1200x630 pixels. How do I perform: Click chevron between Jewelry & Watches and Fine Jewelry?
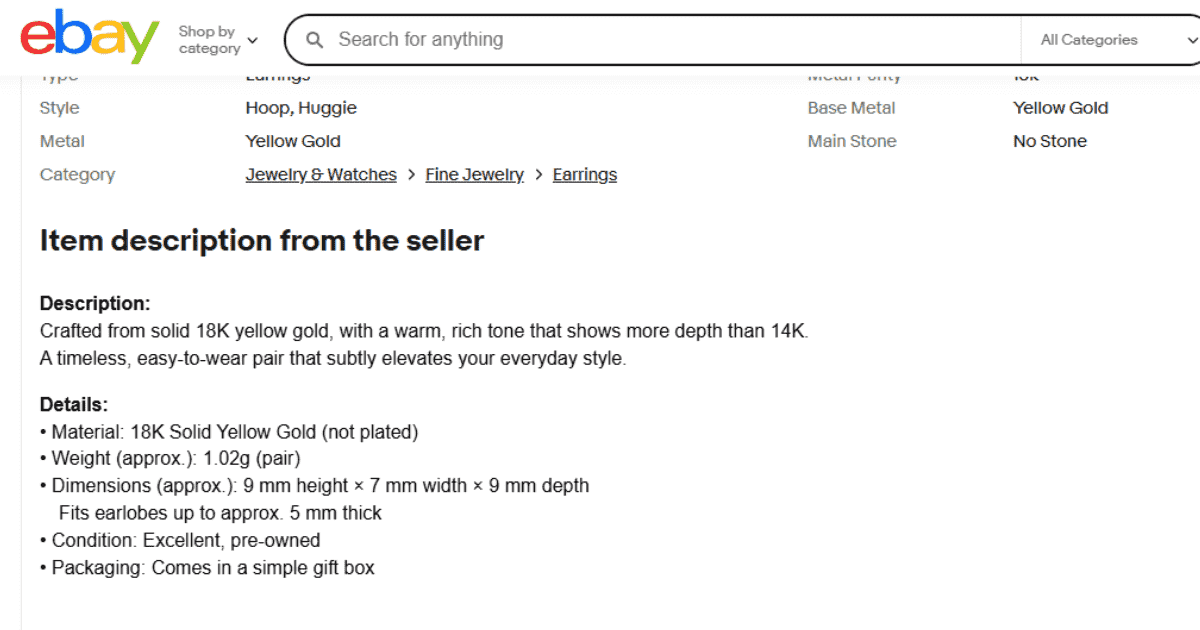(x=411, y=174)
